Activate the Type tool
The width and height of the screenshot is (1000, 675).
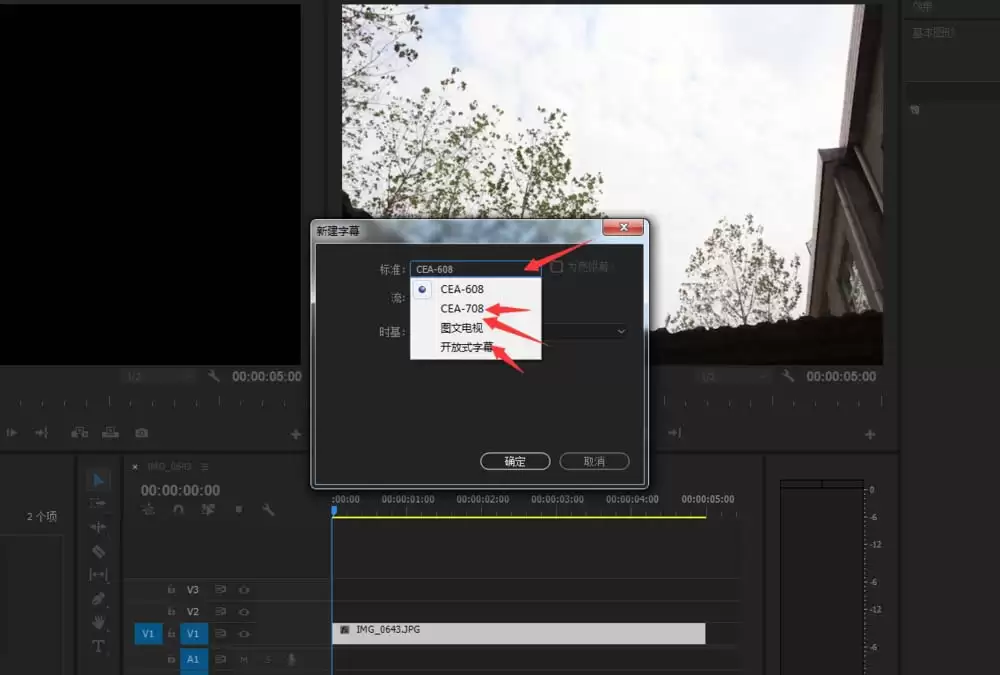point(98,646)
